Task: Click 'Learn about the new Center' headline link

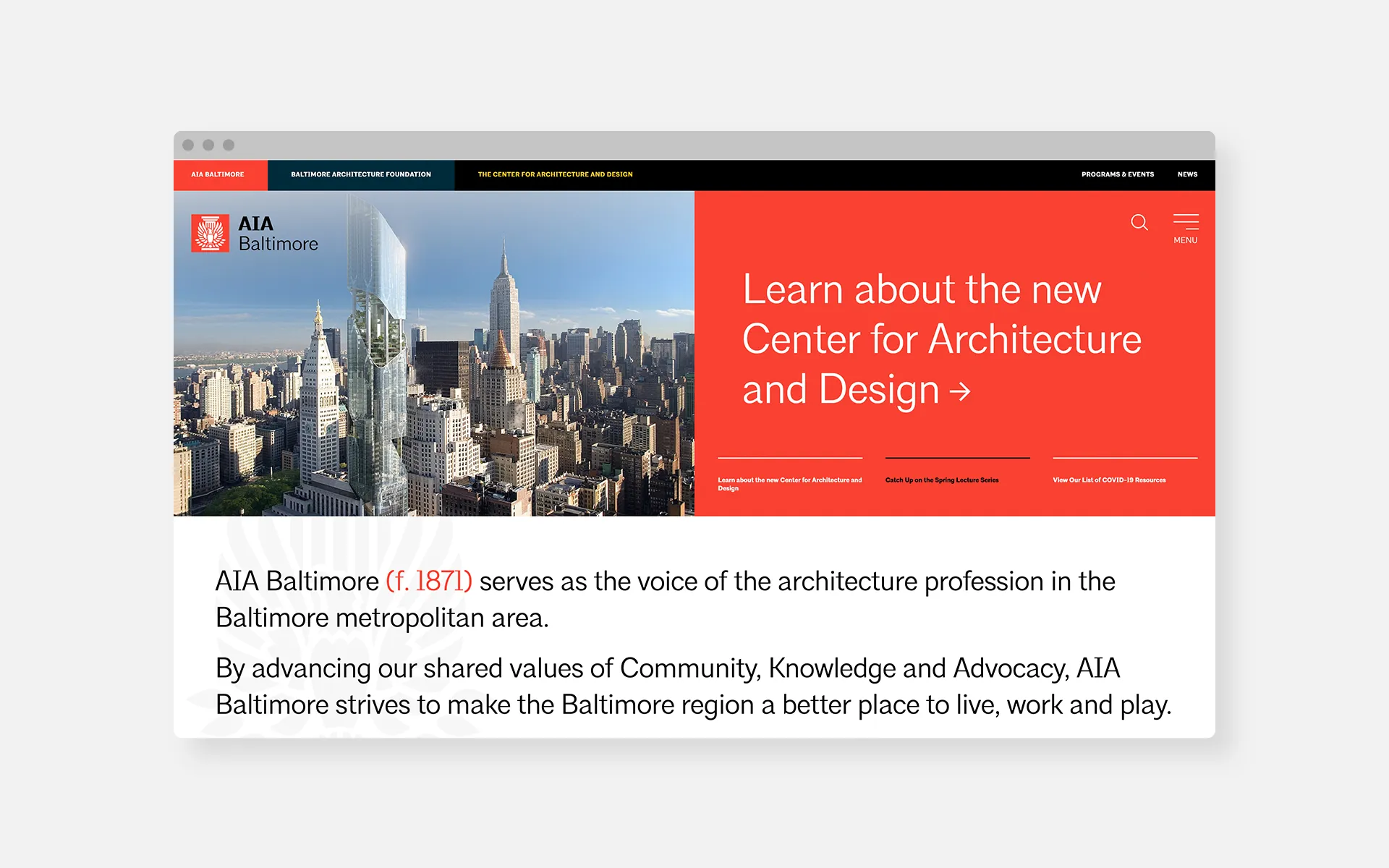Action: point(942,339)
